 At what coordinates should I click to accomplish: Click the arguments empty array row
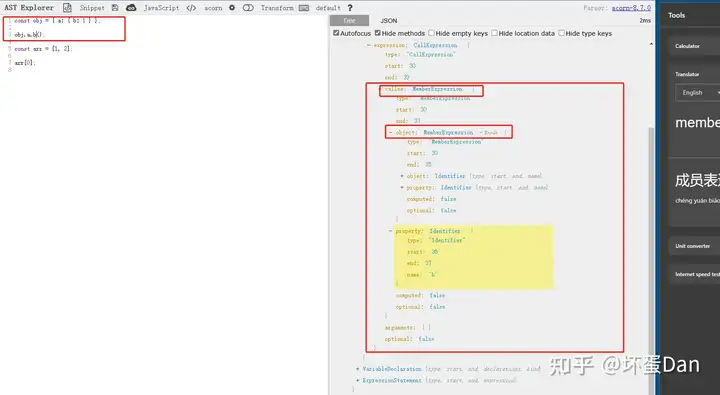[408, 327]
